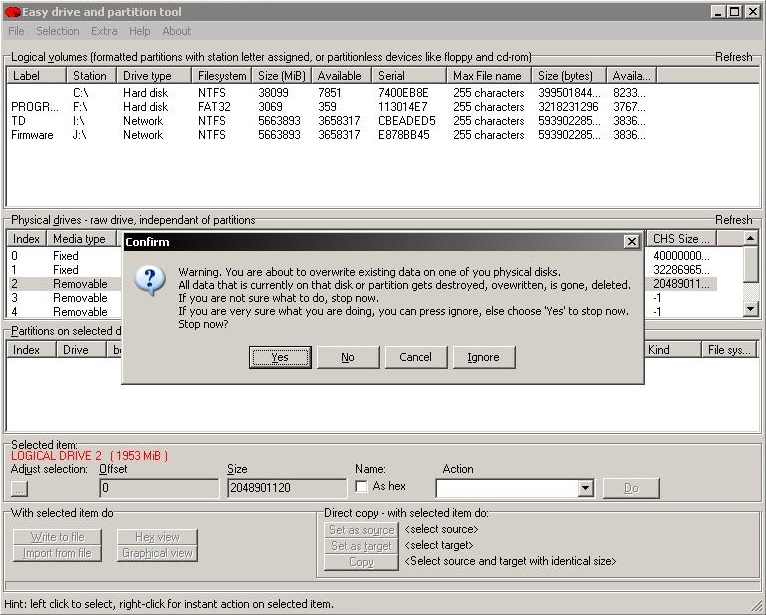Refresh the logical volumes list
Screen dimensions: 766x615
[x=733, y=57]
